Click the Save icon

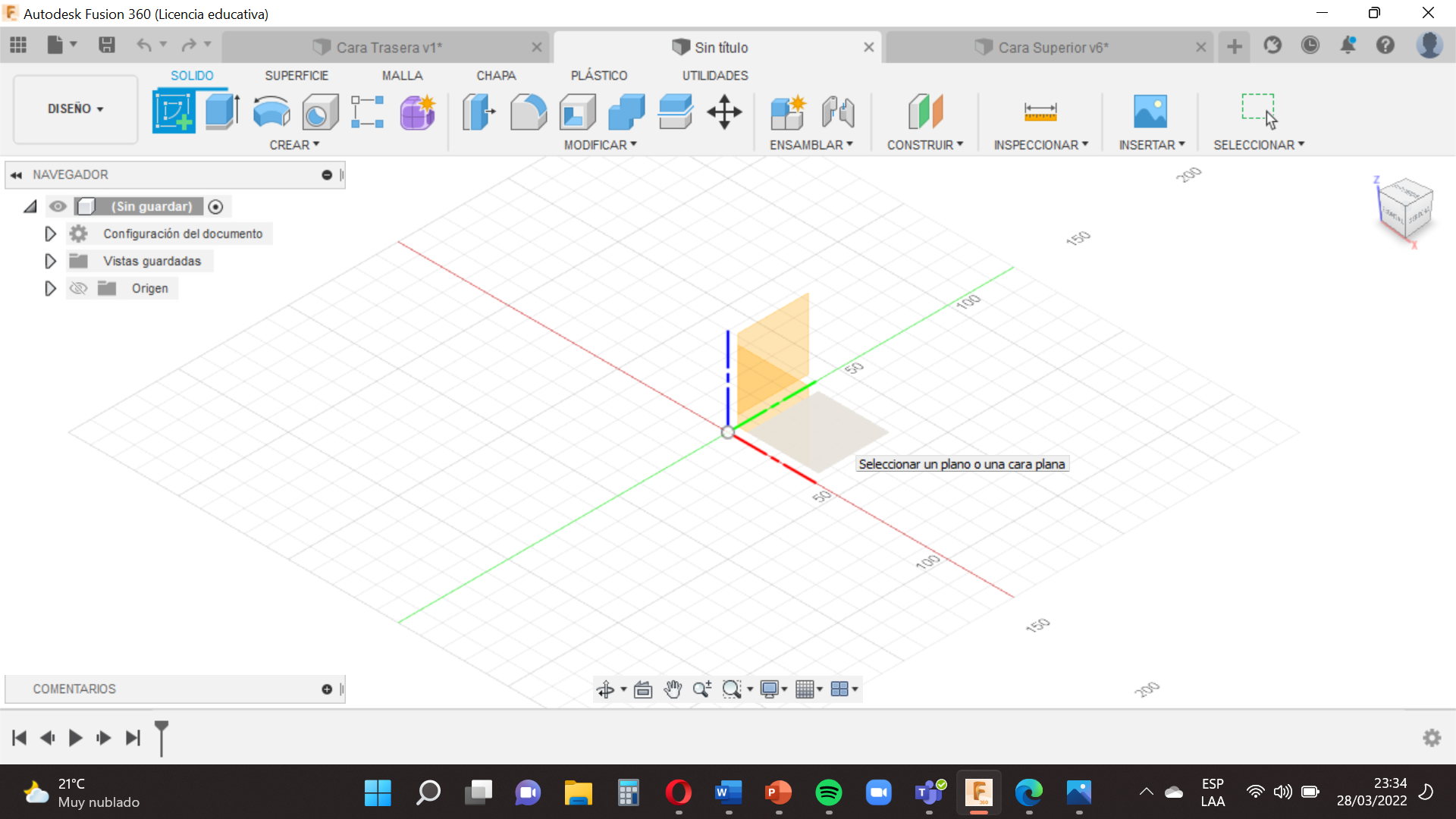click(107, 45)
